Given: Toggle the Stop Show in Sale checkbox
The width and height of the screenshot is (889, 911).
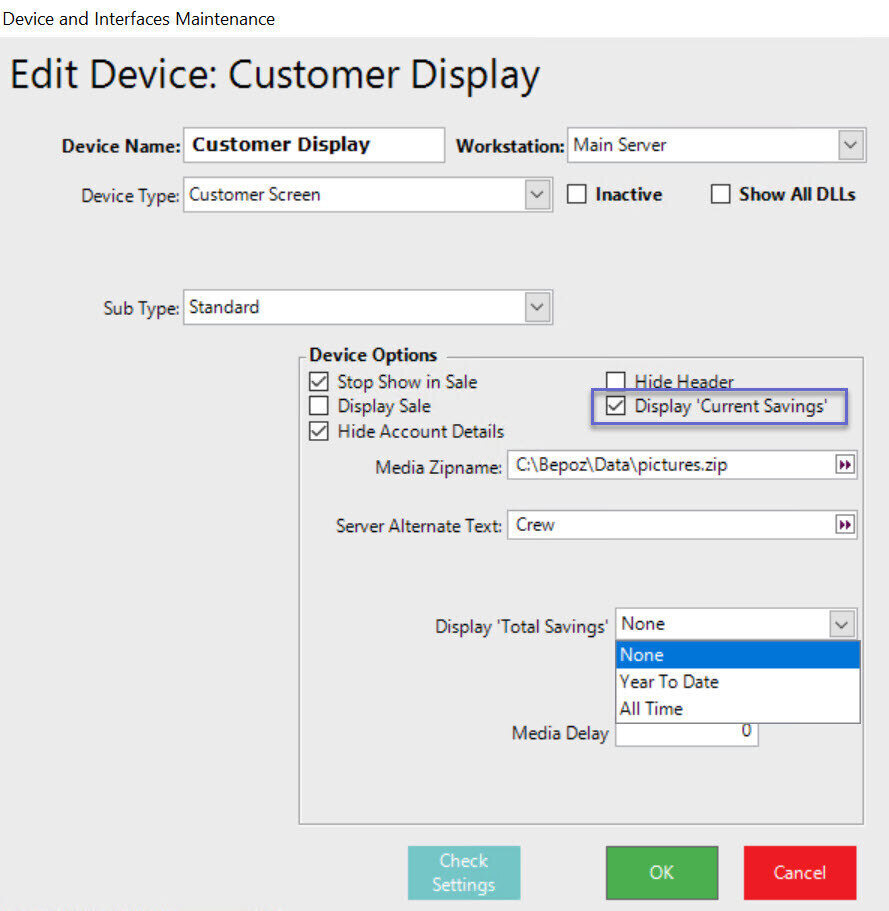Looking at the screenshot, I should (319, 381).
